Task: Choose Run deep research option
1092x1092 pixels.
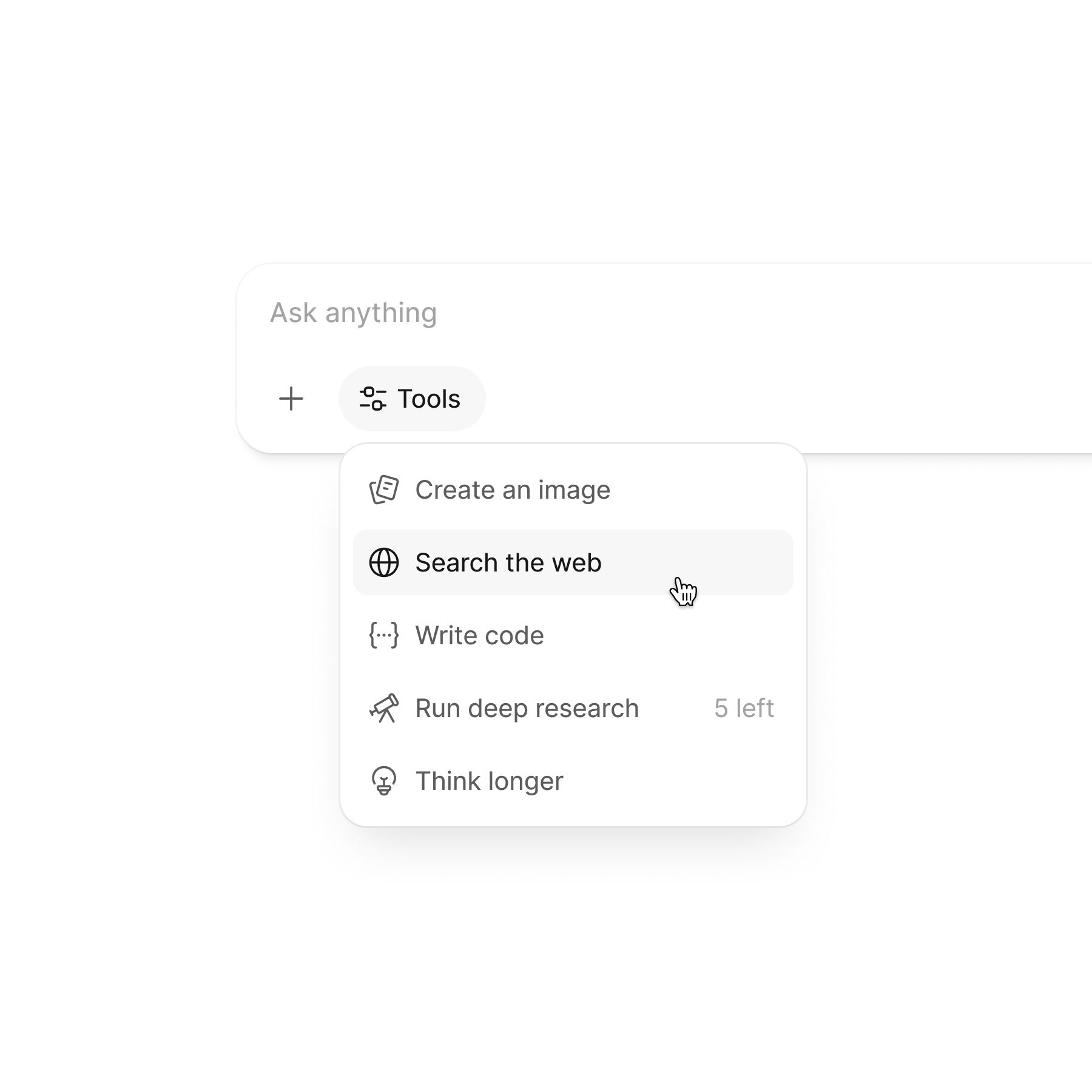Action: [527, 708]
